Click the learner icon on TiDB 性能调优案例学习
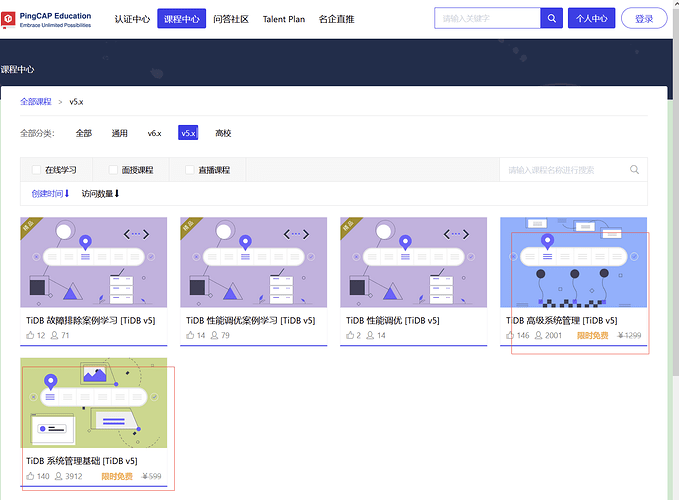Viewport: 679px width, 500px height. pyautogui.click(x=214, y=335)
